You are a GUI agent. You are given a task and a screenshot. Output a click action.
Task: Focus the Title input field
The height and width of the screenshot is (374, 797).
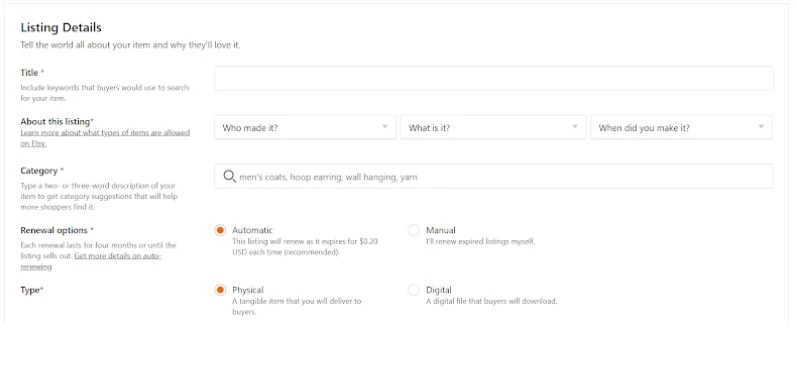click(494, 78)
